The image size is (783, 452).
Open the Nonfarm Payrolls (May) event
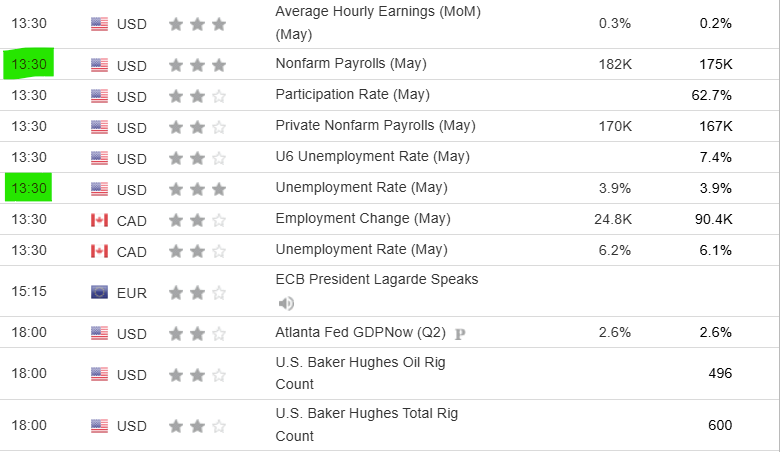(351, 63)
